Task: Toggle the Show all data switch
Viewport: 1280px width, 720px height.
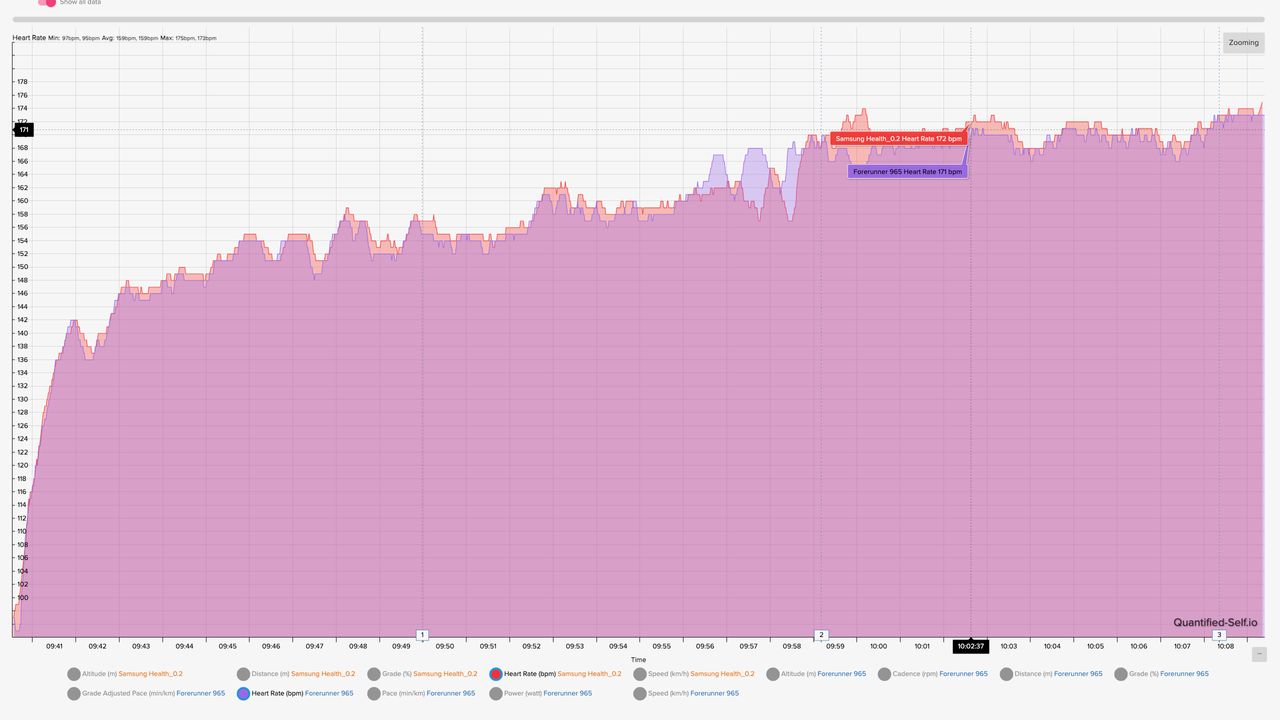Action: coord(46,3)
